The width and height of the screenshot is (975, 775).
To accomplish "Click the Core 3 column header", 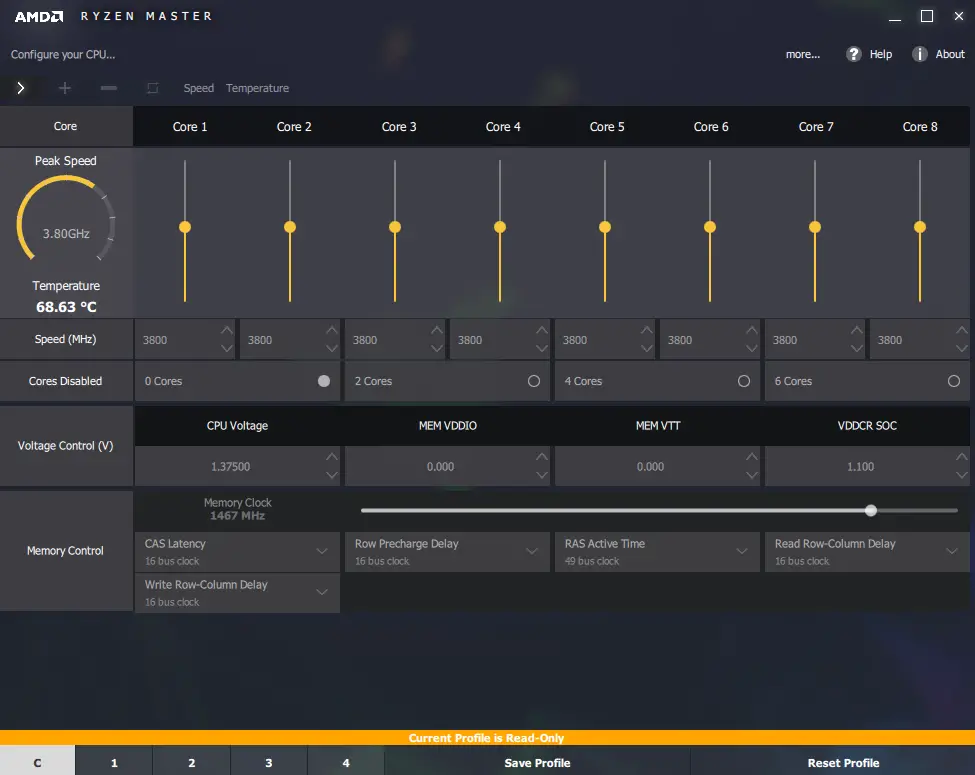I will [x=399, y=127].
